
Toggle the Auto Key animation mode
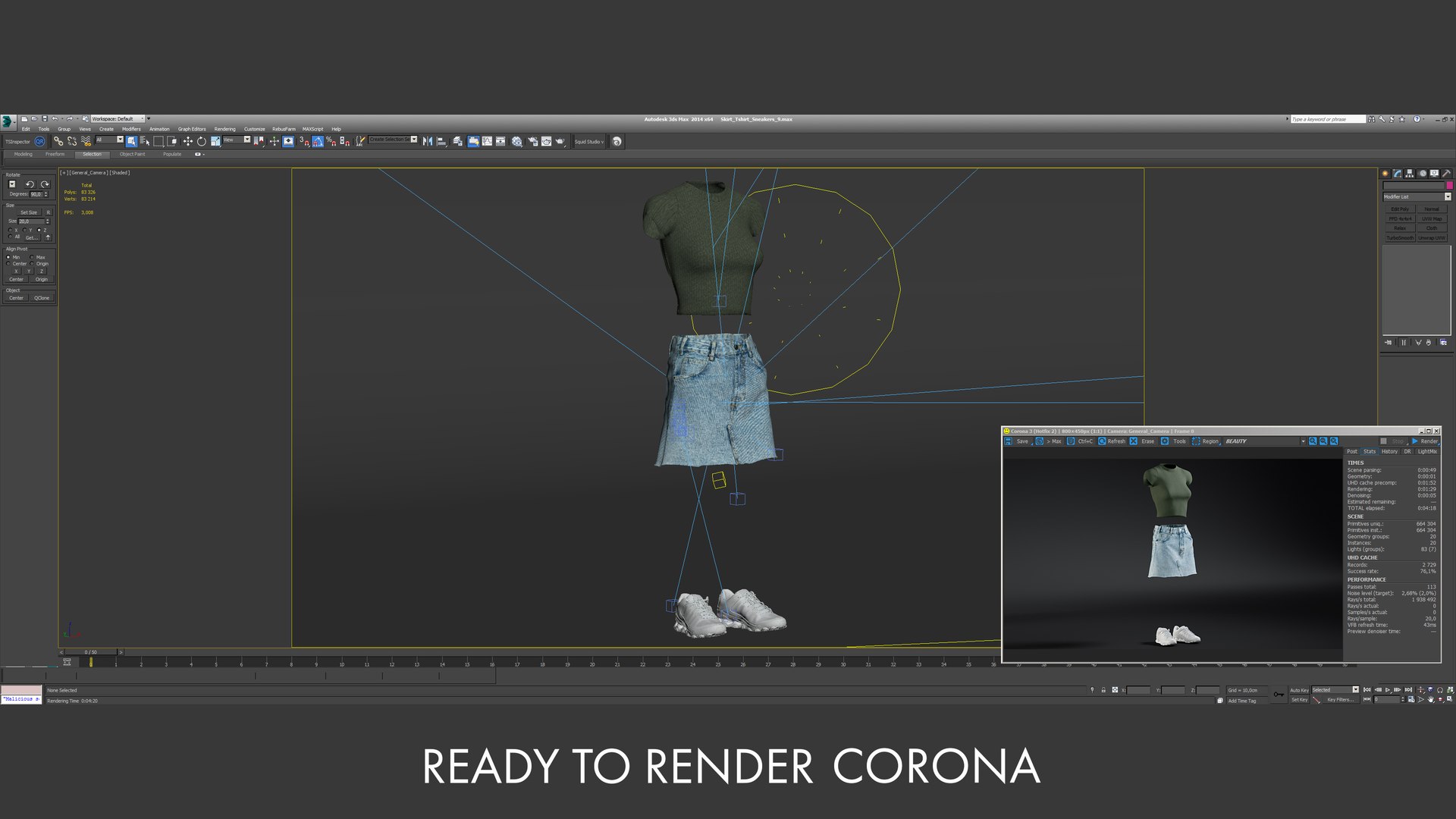coord(1299,690)
